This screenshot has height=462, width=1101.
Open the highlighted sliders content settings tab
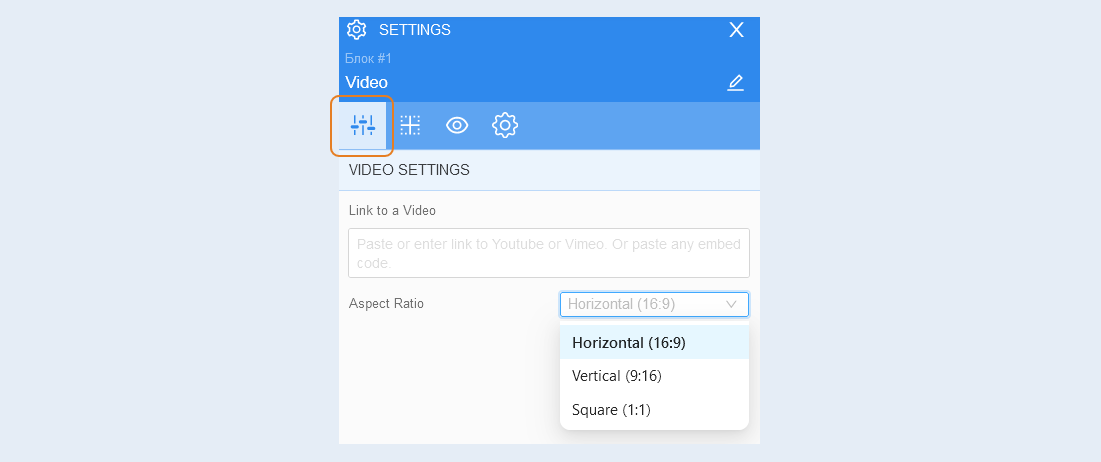click(x=362, y=126)
